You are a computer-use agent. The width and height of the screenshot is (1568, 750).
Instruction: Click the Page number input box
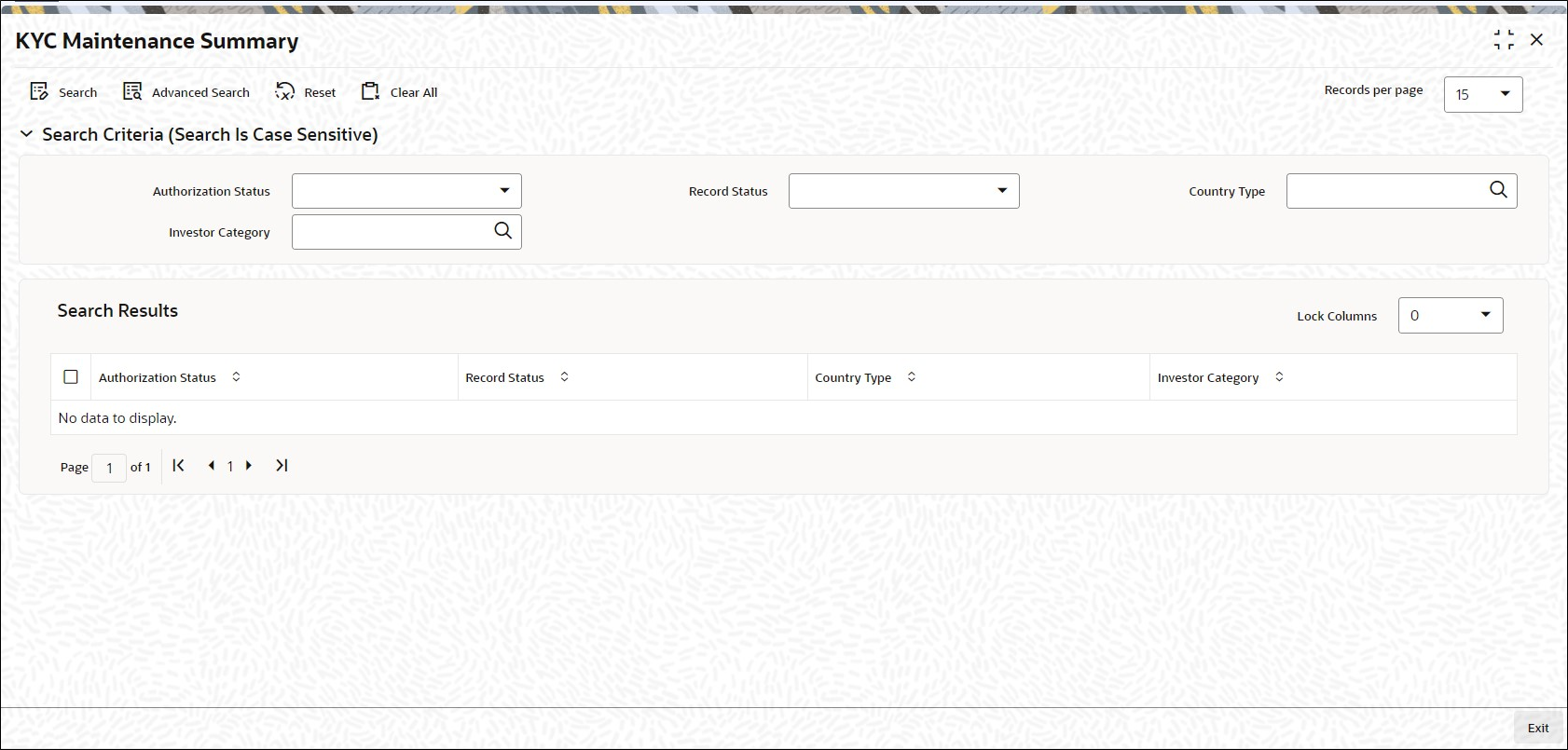109,468
